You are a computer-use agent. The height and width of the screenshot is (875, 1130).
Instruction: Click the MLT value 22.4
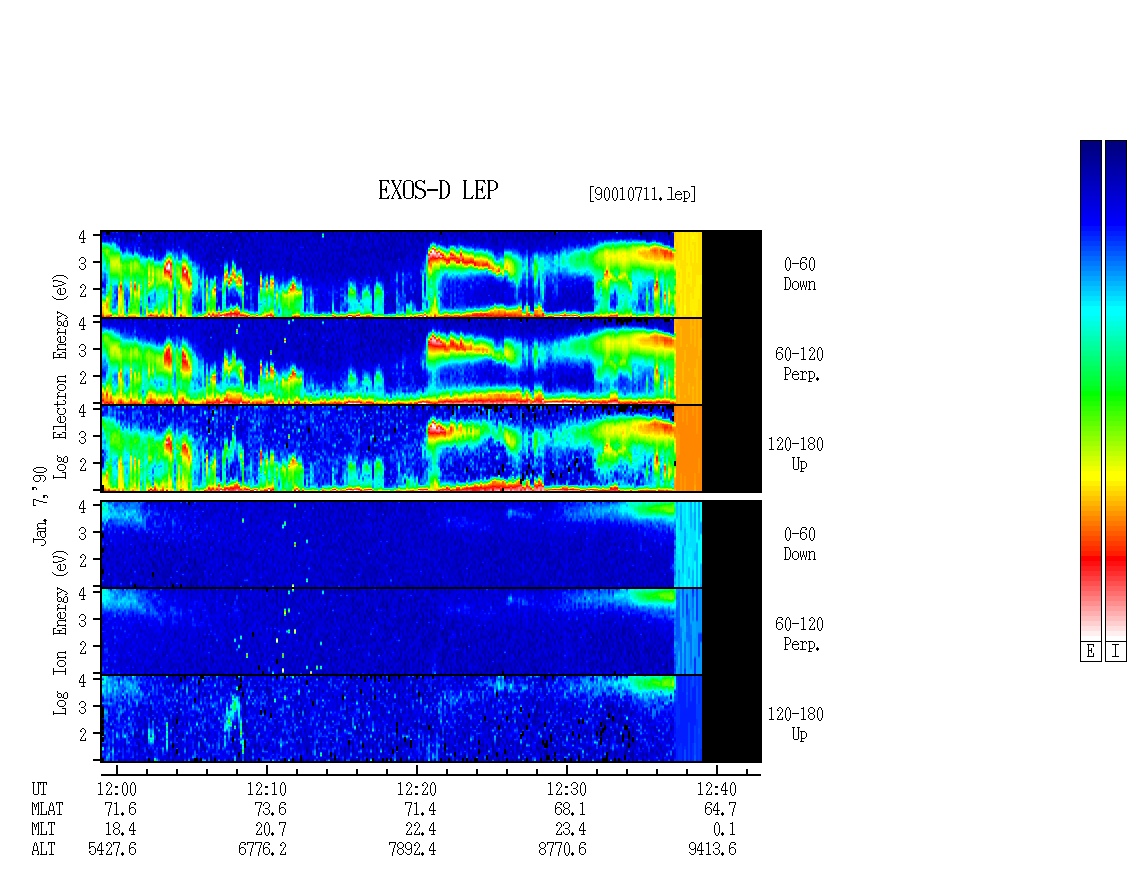tap(420, 830)
